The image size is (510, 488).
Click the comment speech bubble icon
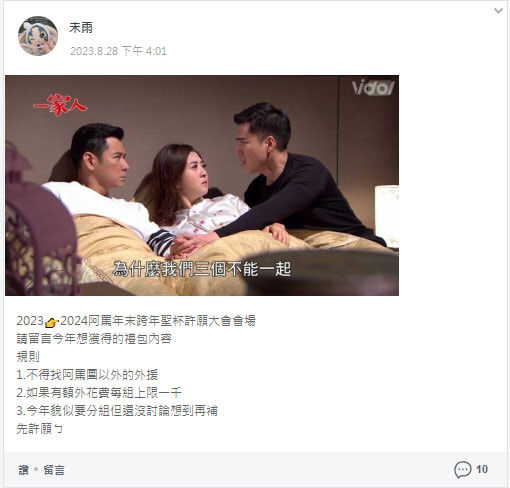462,470
